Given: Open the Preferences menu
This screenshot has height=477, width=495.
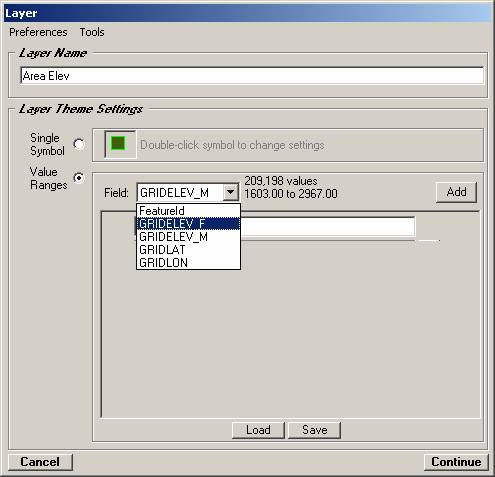Looking at the screenshot, I should pyautogui.click(x=38, y=32).
